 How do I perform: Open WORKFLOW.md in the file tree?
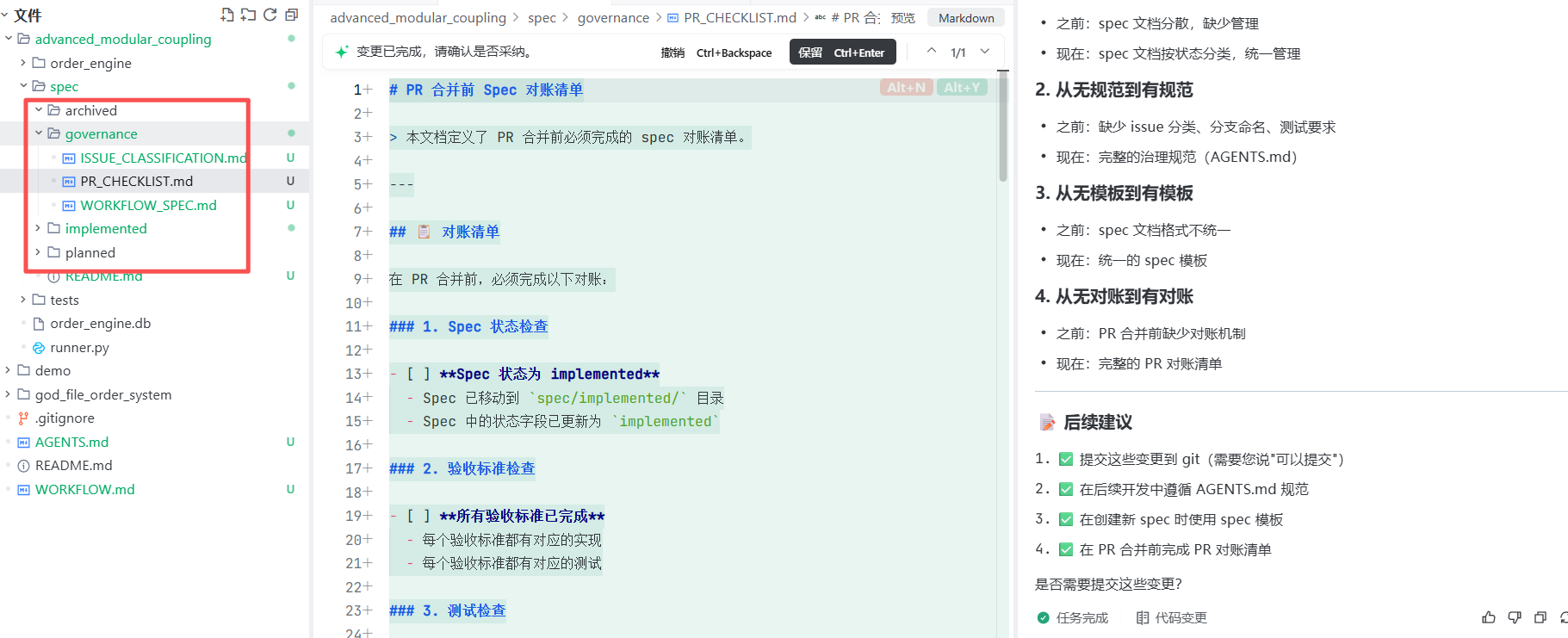(84, 489)
